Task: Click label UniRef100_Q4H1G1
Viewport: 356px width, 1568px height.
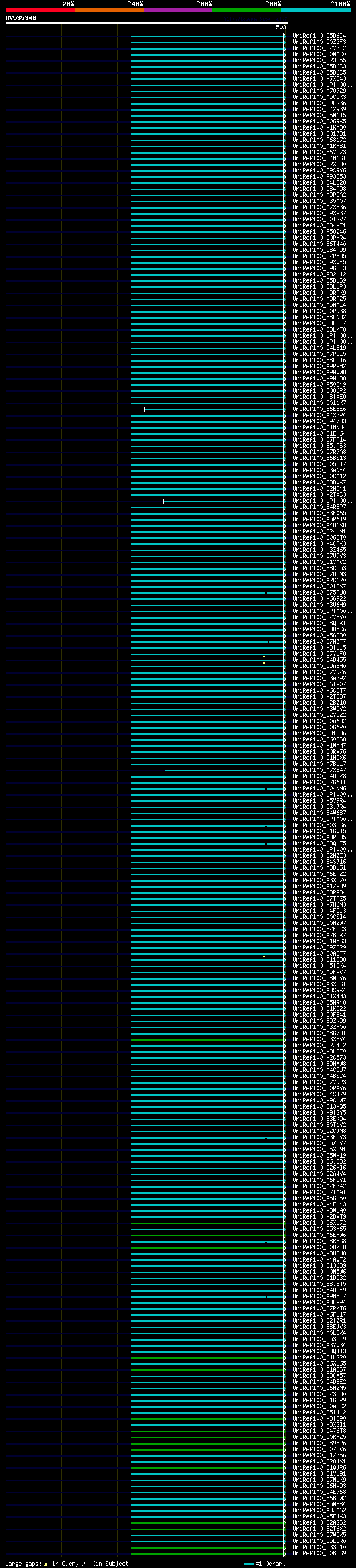Action: point(319,159)
